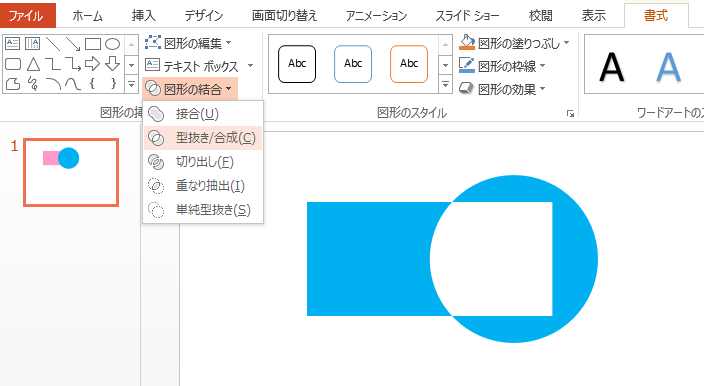Image resolution: width=704 pixels, height=386 pixels.
Task: Select the freeform shape tool
Action: tap(13, 84)
